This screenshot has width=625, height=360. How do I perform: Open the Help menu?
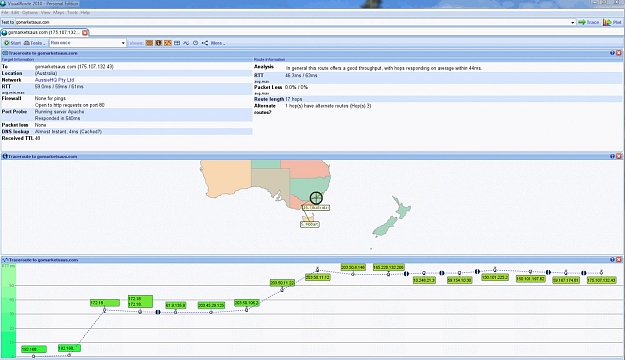(85, 13)
